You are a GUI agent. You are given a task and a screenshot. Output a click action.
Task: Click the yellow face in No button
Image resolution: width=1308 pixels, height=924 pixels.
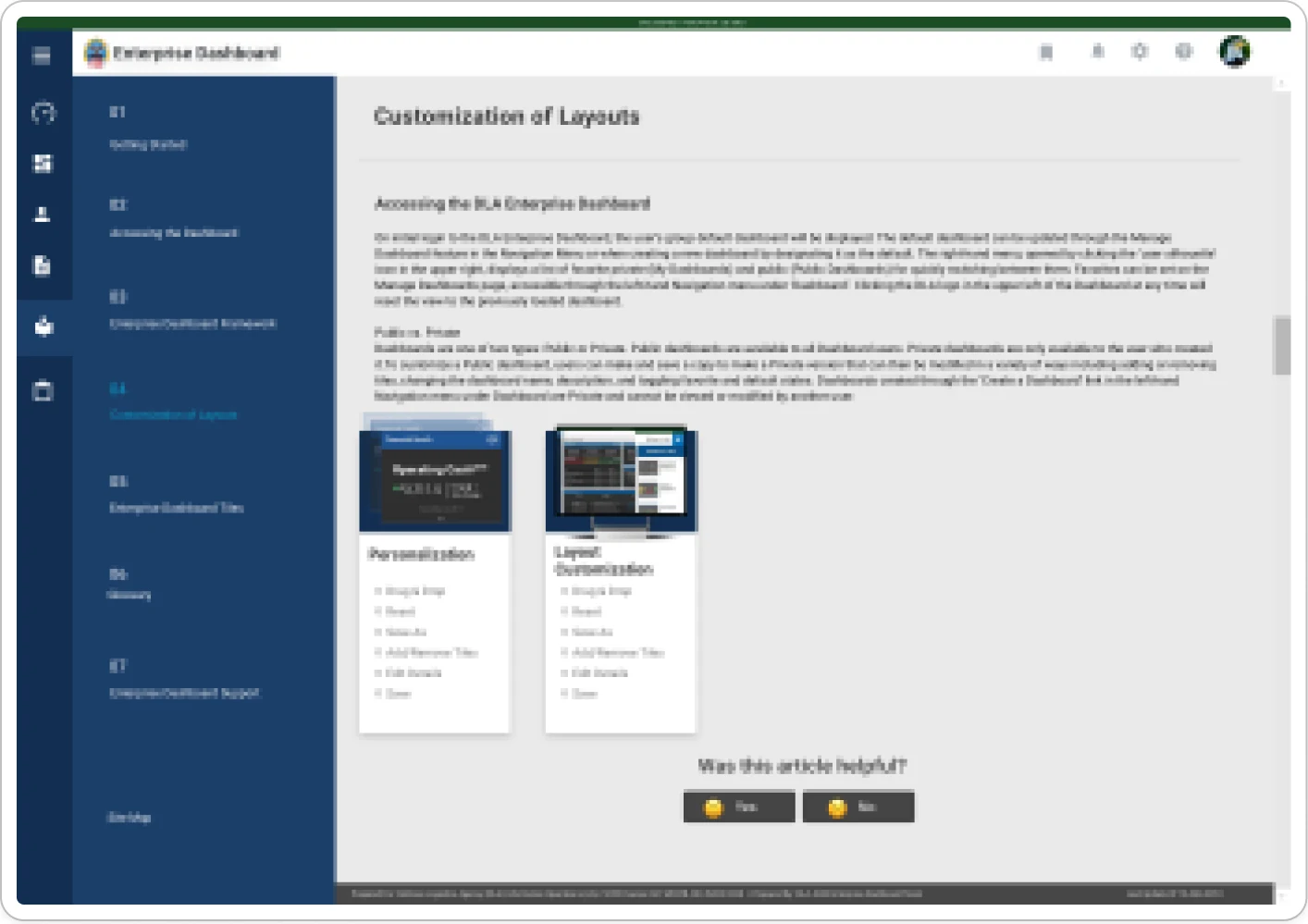(x=837, y=807)
